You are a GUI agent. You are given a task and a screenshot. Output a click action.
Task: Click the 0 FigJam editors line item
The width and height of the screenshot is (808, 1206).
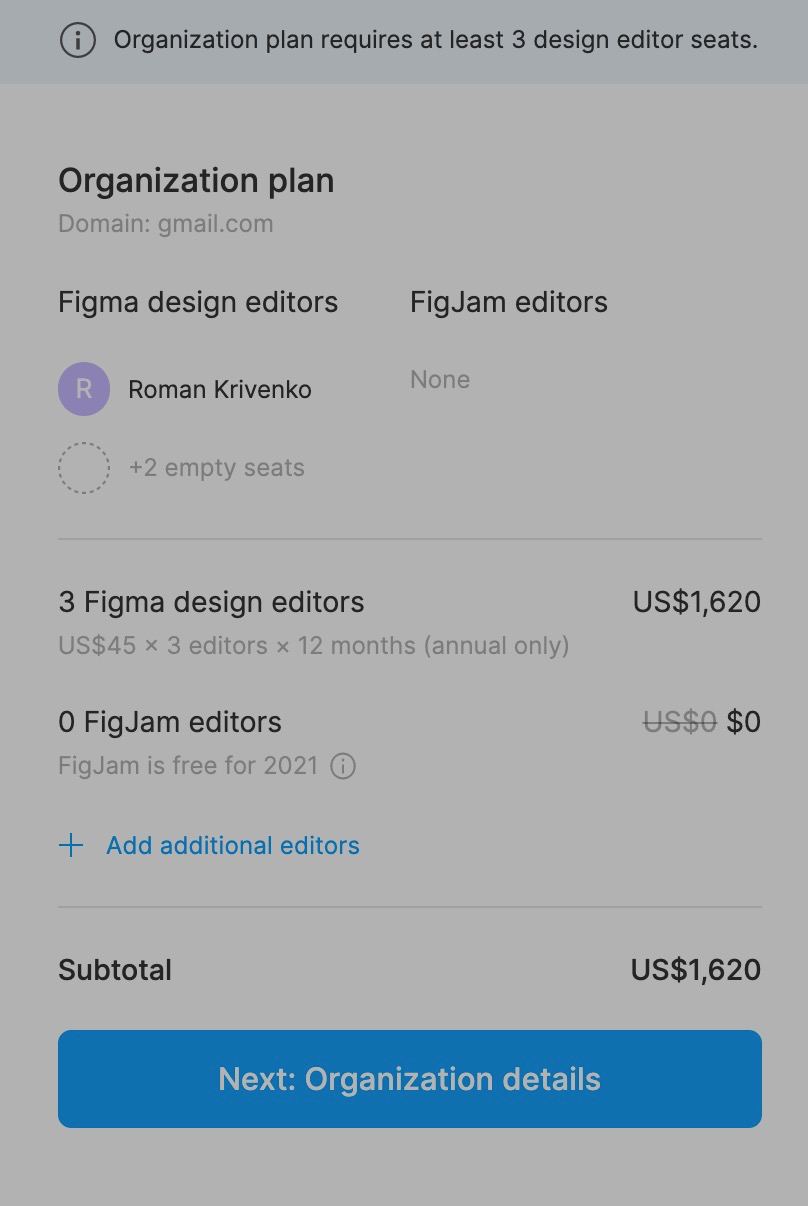[170, 722]
